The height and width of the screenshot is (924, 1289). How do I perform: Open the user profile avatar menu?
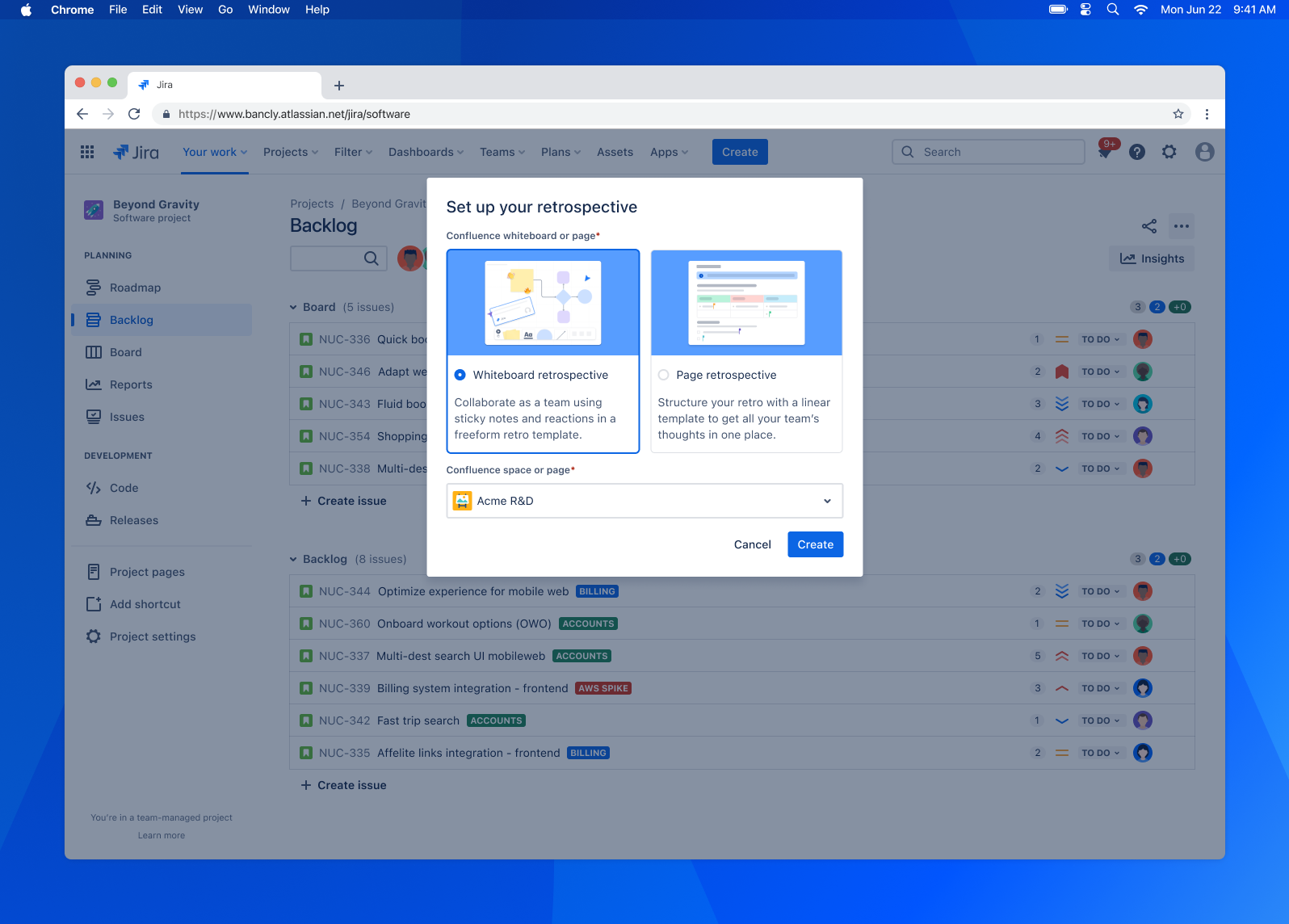pyautogui.click(x=1205, y=152)
